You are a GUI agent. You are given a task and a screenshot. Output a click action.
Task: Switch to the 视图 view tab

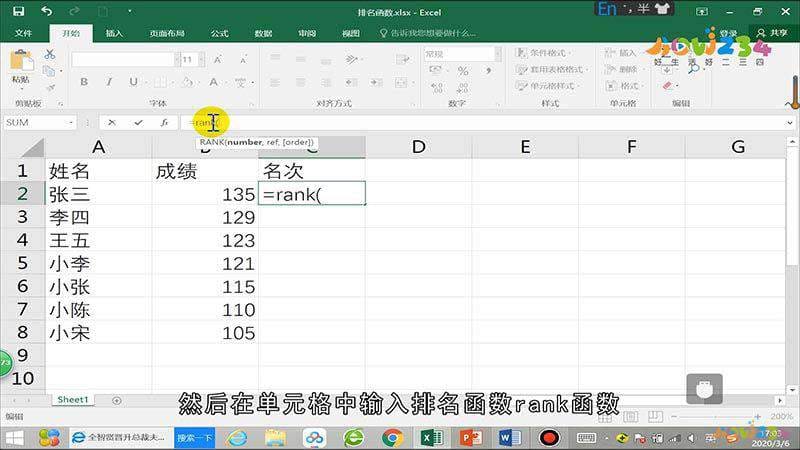[x=351, y=33]
